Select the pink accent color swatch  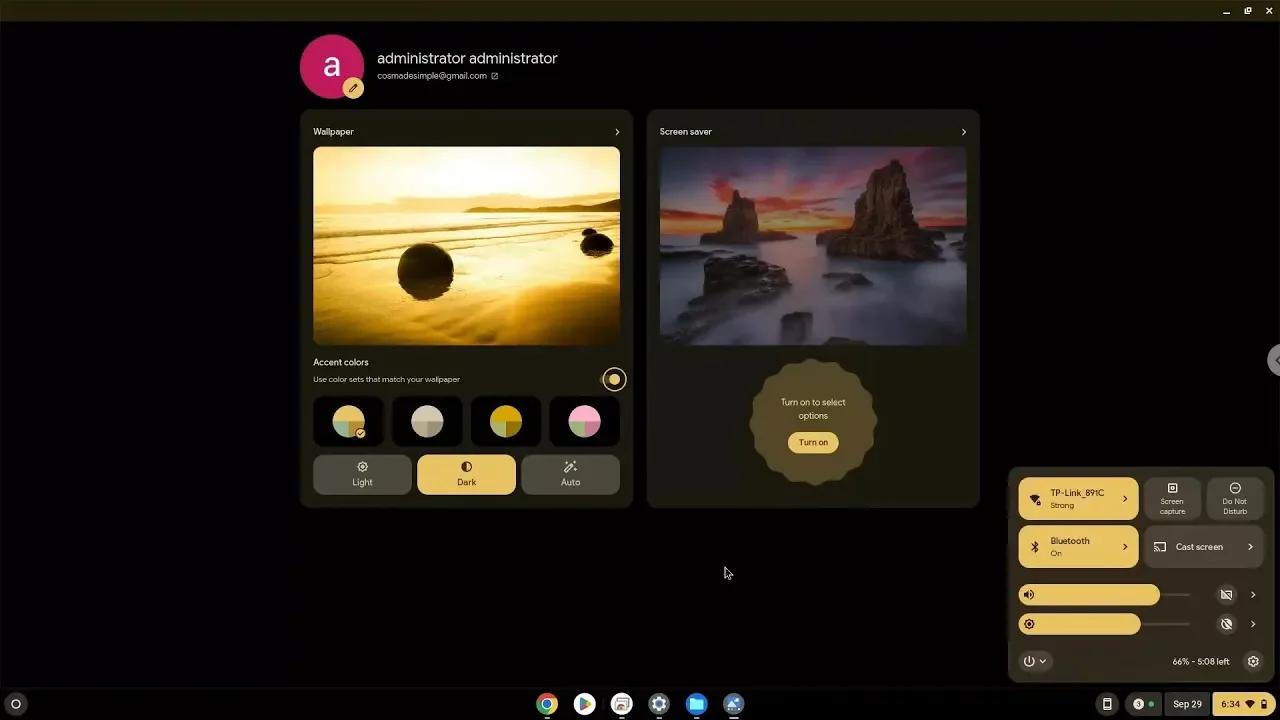click(584, 421)
